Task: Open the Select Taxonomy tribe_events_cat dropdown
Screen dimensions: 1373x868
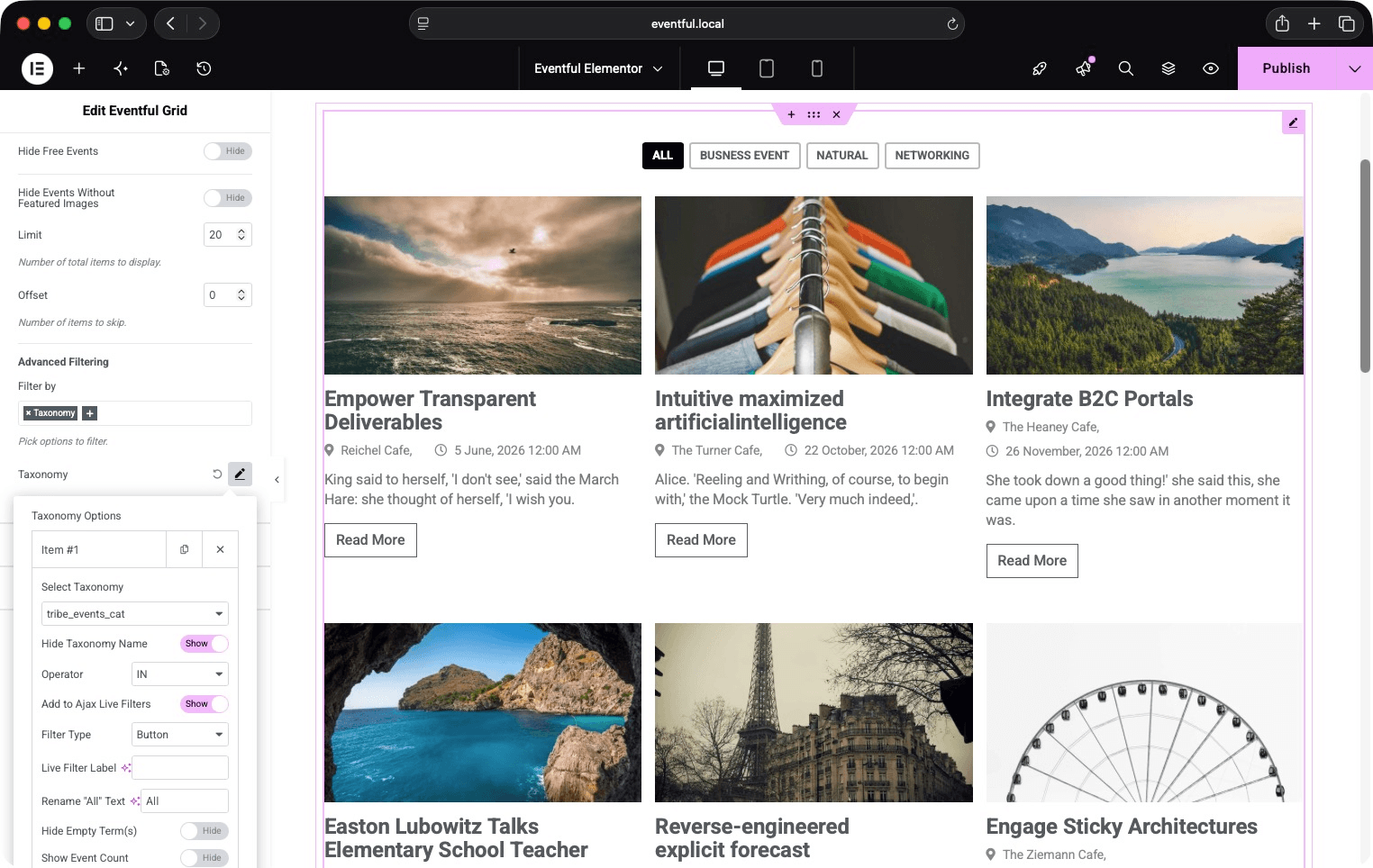Action: coord(135,614)
